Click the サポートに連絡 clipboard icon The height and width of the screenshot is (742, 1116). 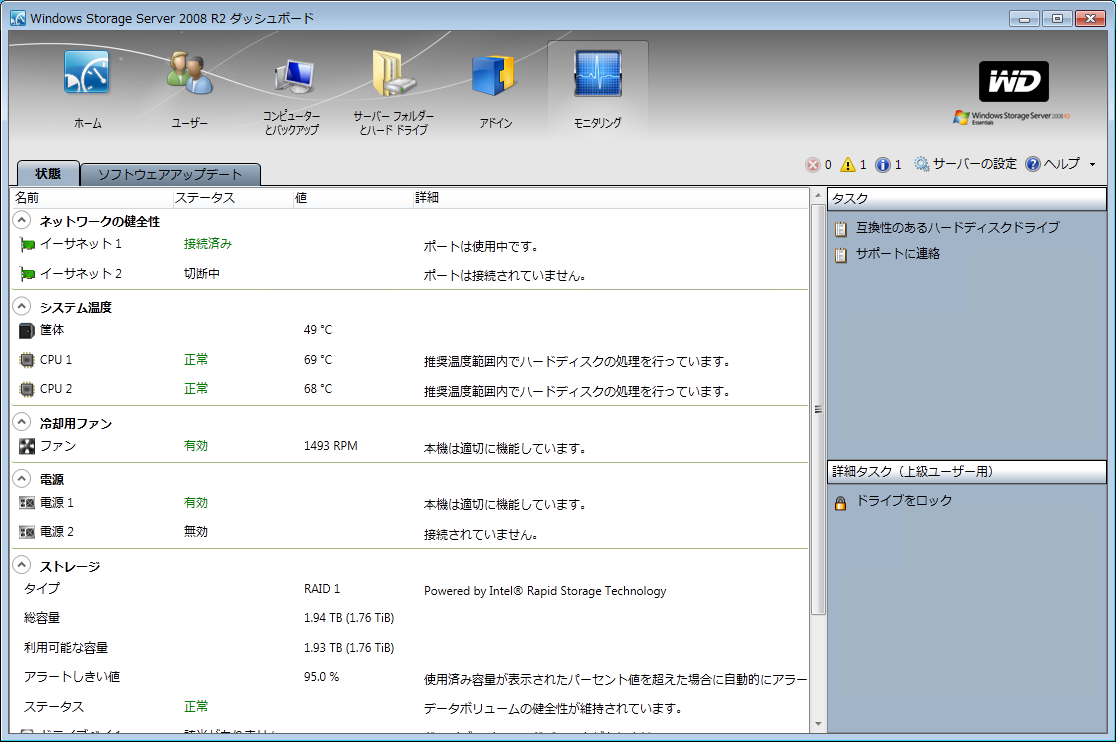(x=841, y=254)
